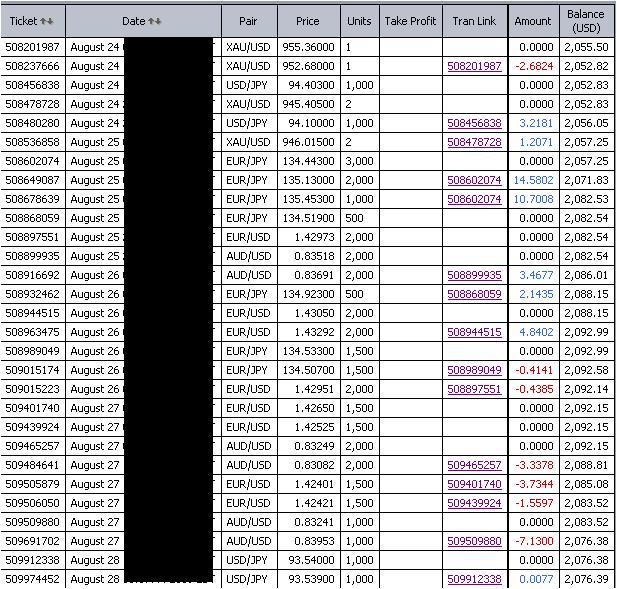Open transaction link 508897551
Screen dimensions: 617x589
(475, 389)
